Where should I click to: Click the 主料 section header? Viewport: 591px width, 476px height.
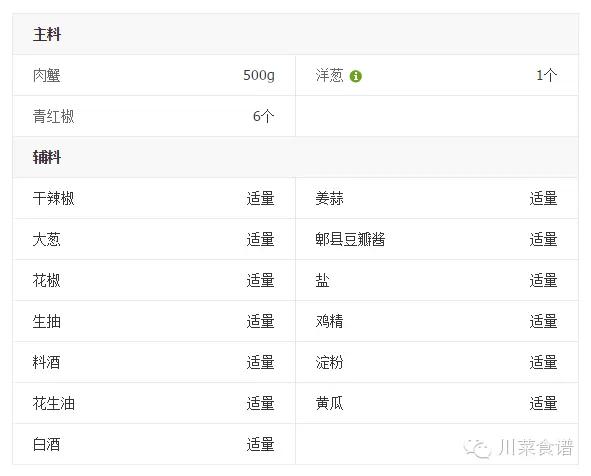pyautogui.click(x=47, y=34)
